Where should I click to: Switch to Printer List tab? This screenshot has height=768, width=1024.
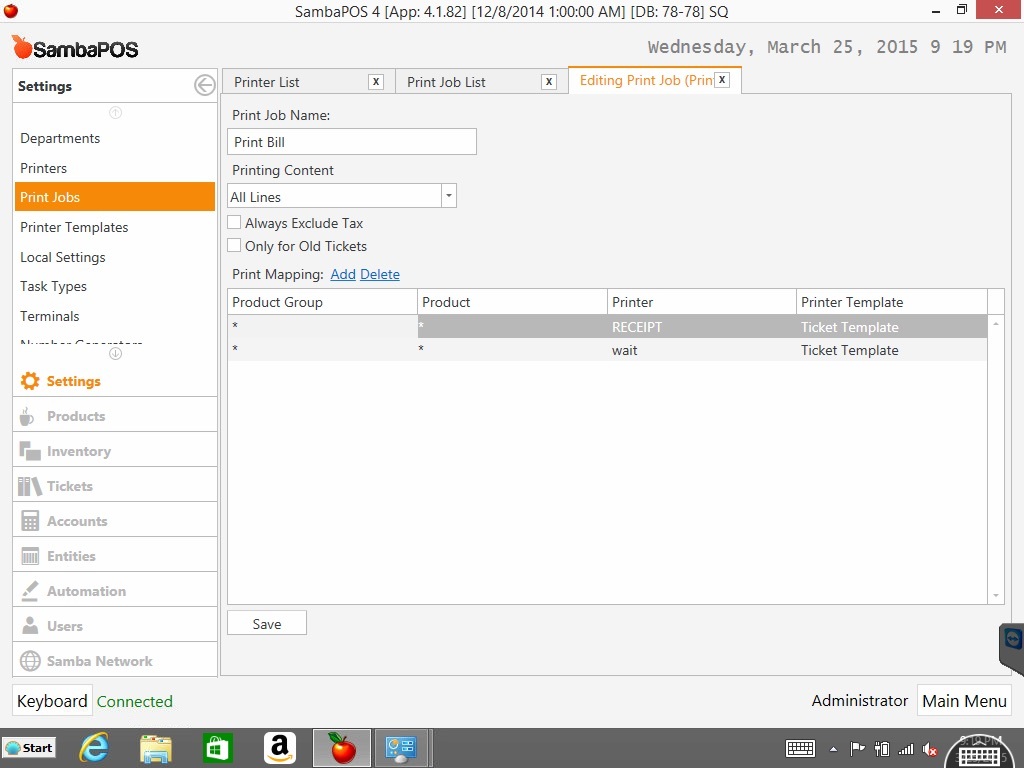click(x=266, y=82)
